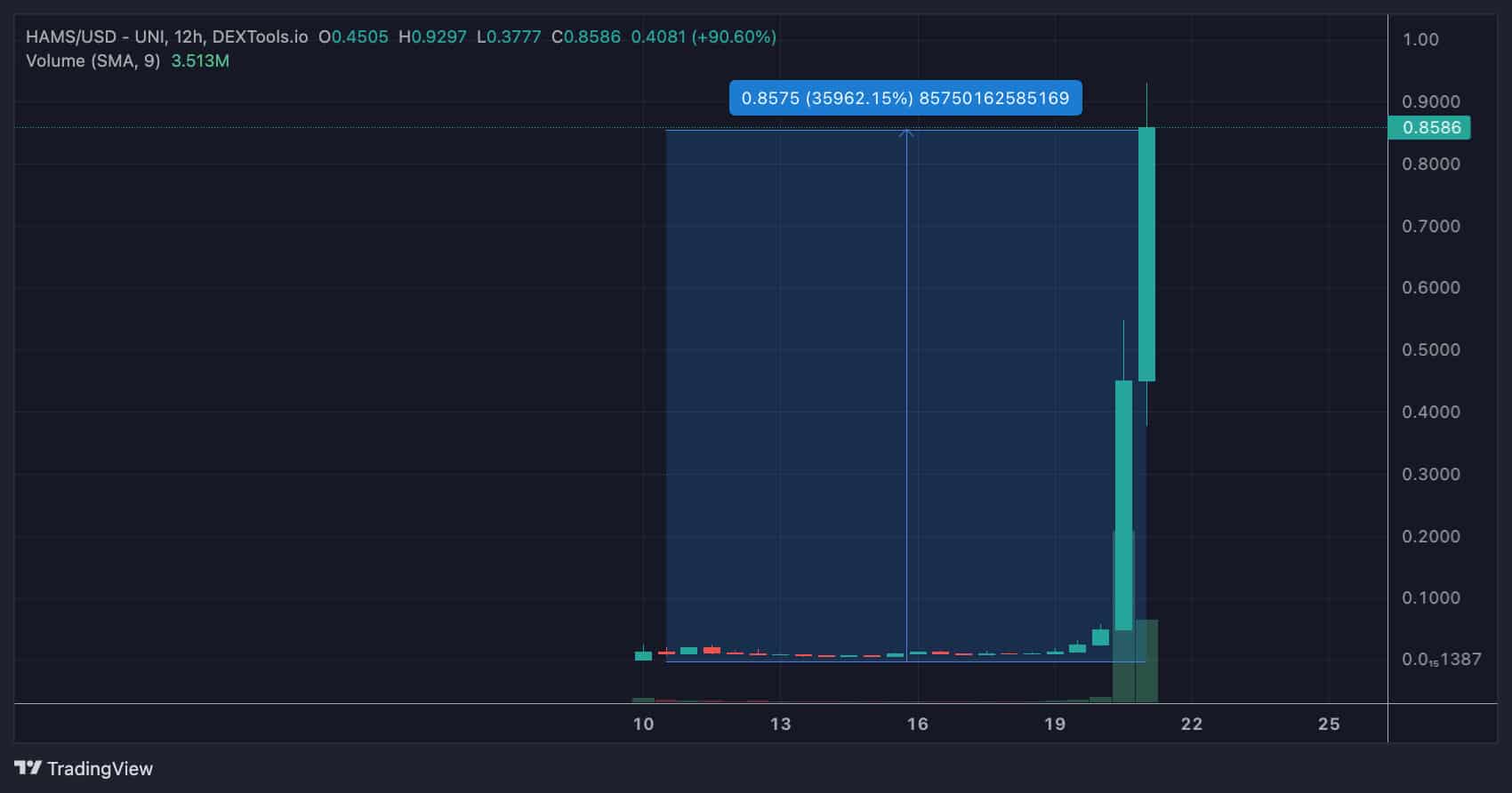
Task: Click the TradingView logo icon
Action: 28,768
